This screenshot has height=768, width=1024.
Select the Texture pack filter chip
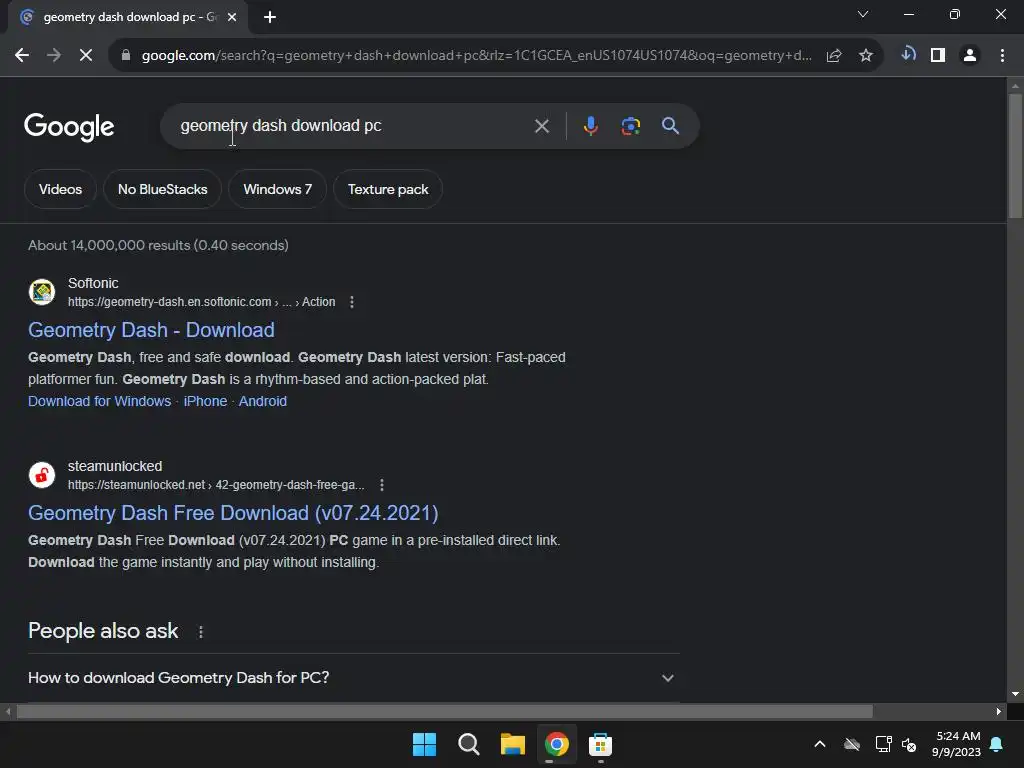(x=388, y=189)
